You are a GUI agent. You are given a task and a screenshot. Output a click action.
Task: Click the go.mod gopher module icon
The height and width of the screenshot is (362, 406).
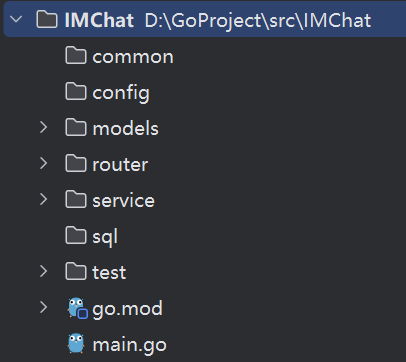coord(78,308)
